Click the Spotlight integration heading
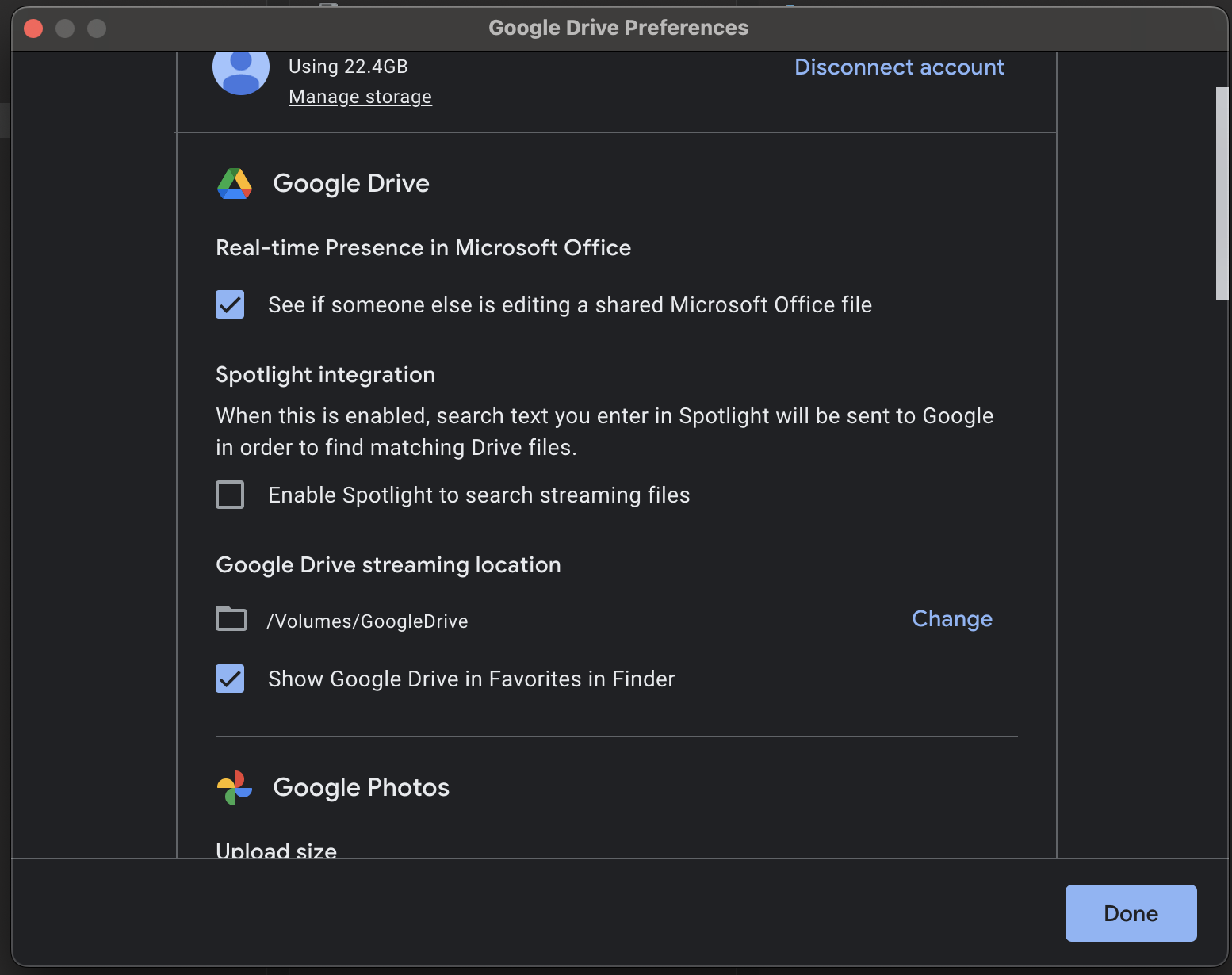 (x=325, y=375)
